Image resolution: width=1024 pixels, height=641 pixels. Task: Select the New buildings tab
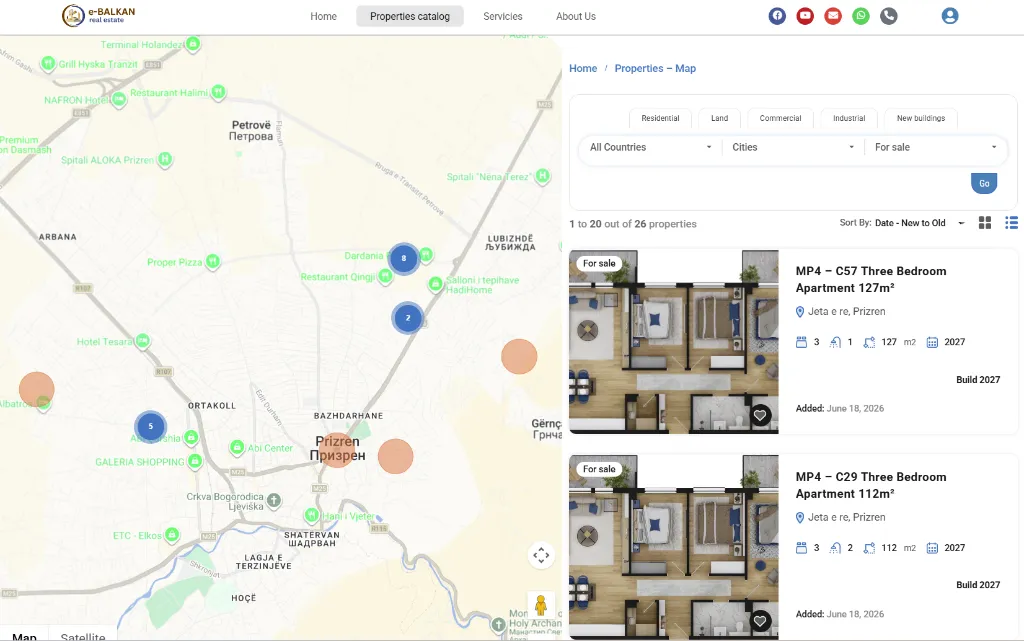[x=920, y=118]
